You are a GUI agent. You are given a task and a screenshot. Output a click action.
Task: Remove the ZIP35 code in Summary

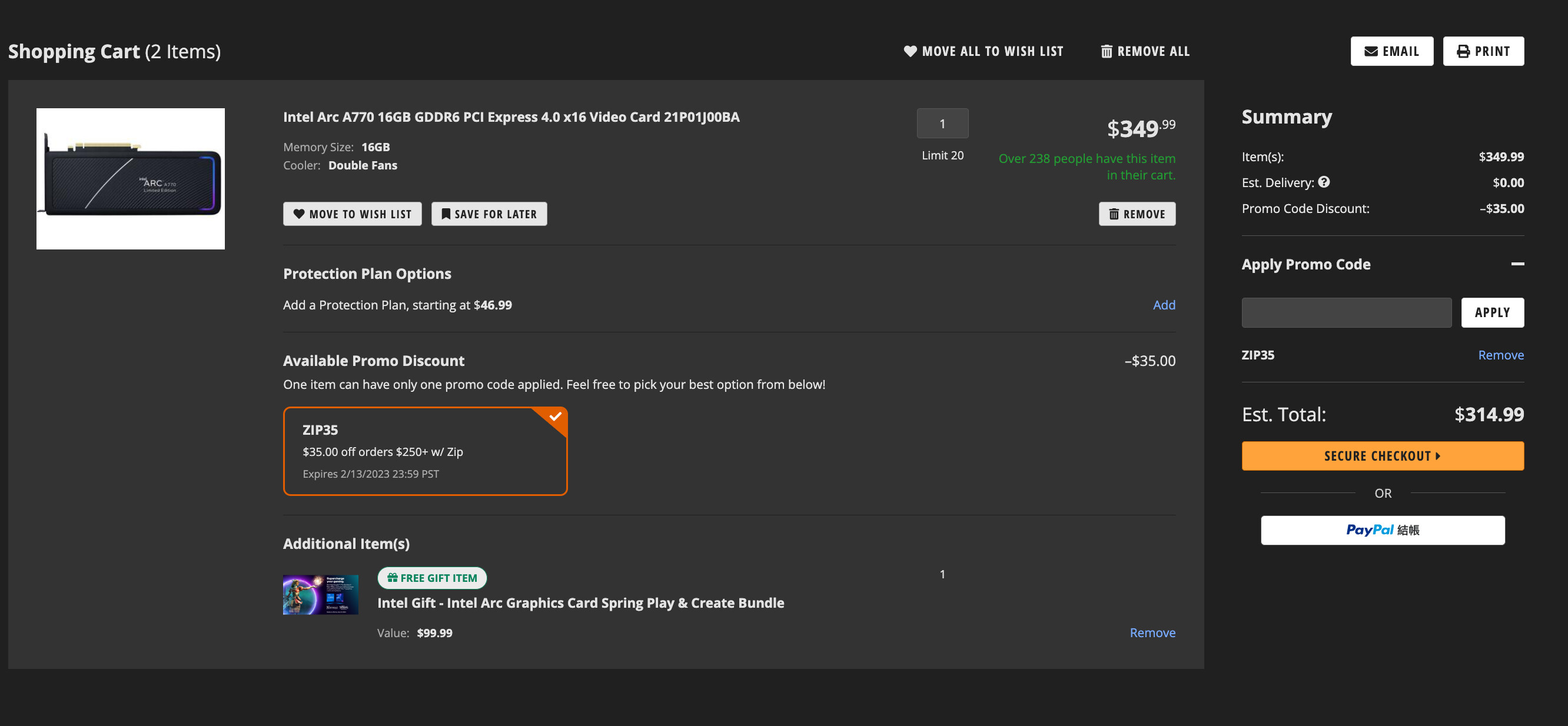coord(1500,355)
